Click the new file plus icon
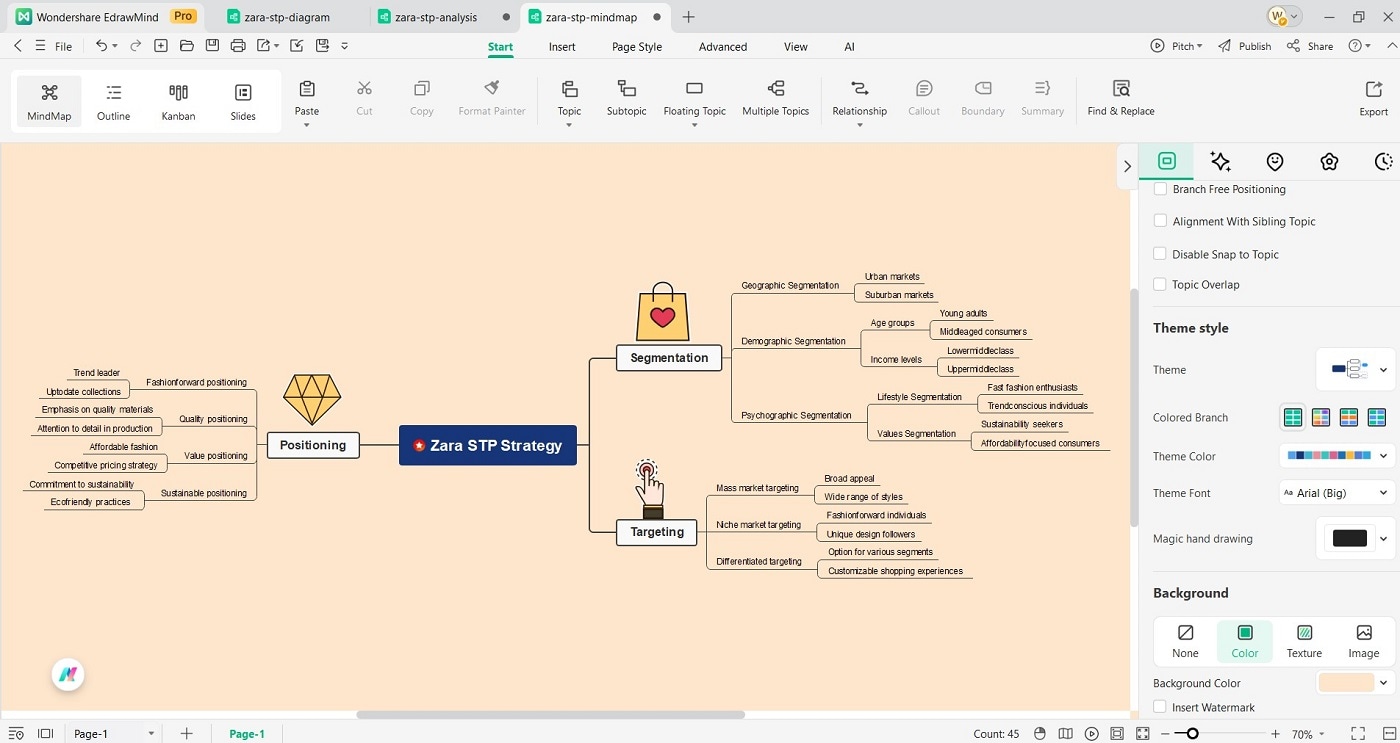This screenshot has height=743, width=1400. [160, 46]
